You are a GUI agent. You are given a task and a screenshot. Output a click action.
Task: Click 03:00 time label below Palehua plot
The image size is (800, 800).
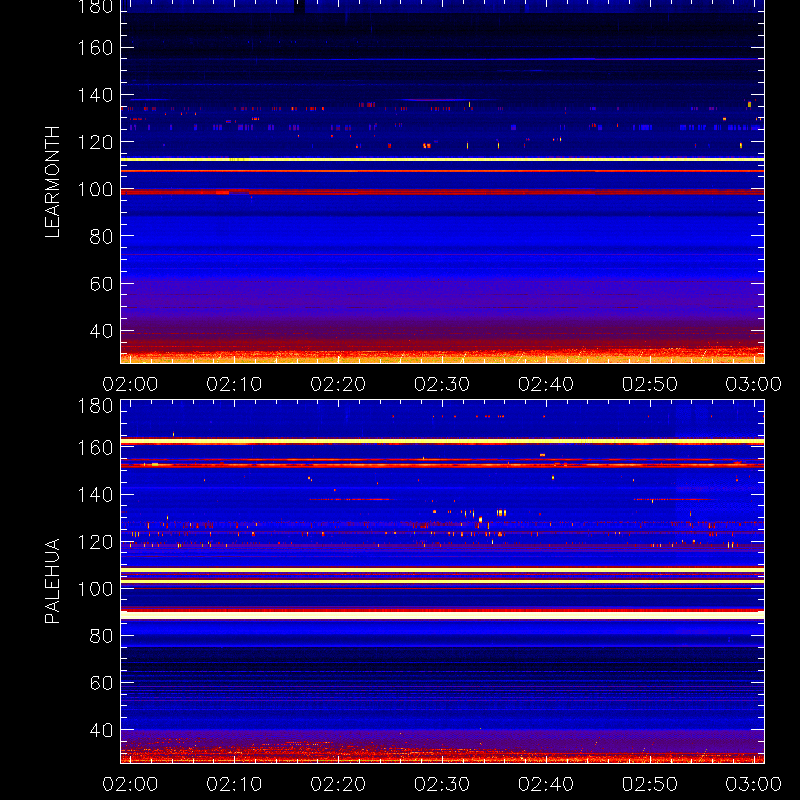pyautogui.click(x=754, y=784)
